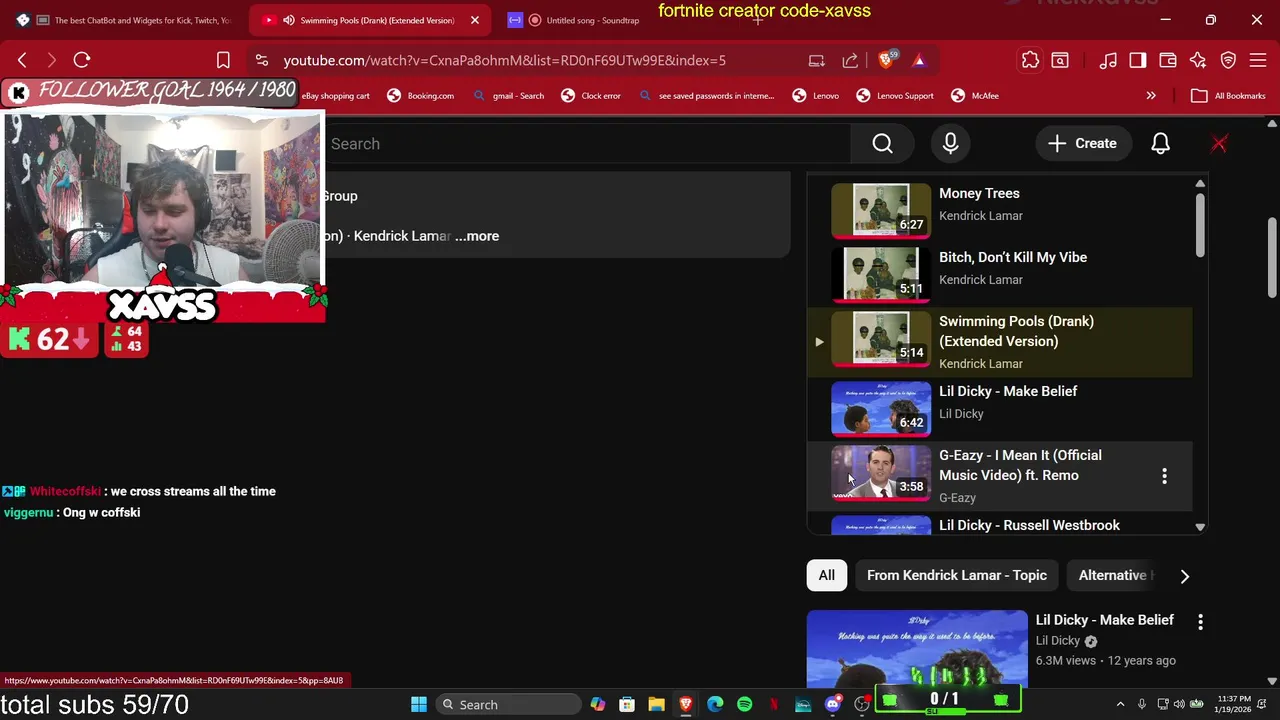Click the browser address bar URL
The image size is (1280, 720).
504,60
